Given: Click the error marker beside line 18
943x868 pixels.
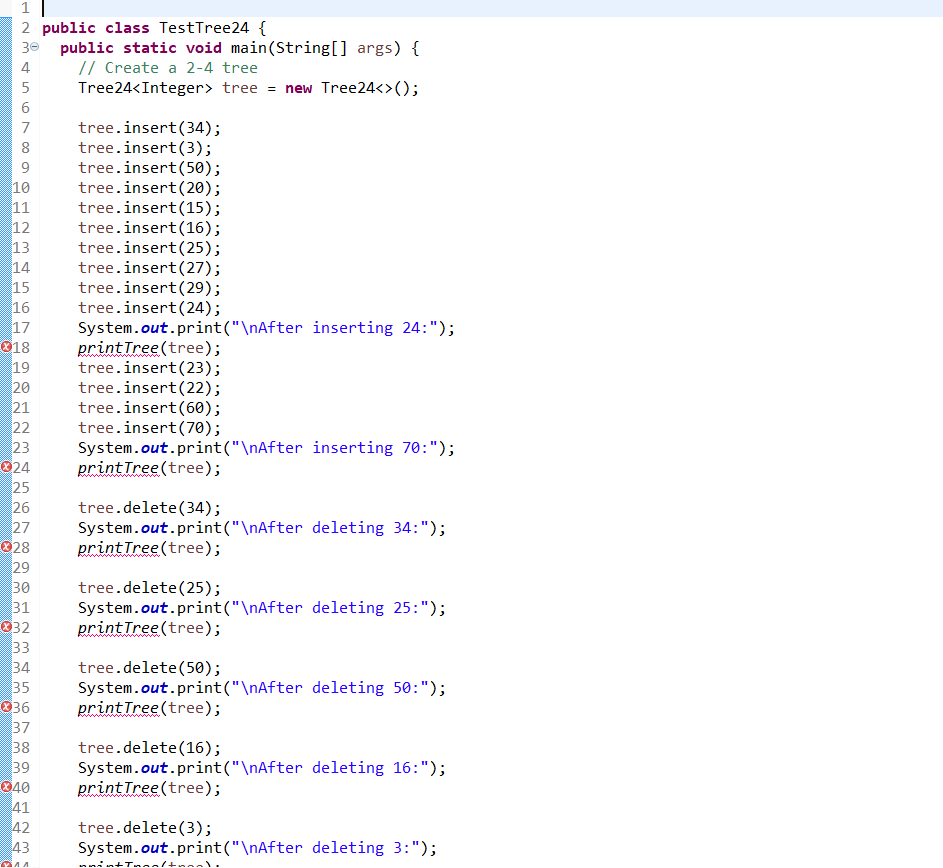Looking at the screenshot, I should click(8, 347).
